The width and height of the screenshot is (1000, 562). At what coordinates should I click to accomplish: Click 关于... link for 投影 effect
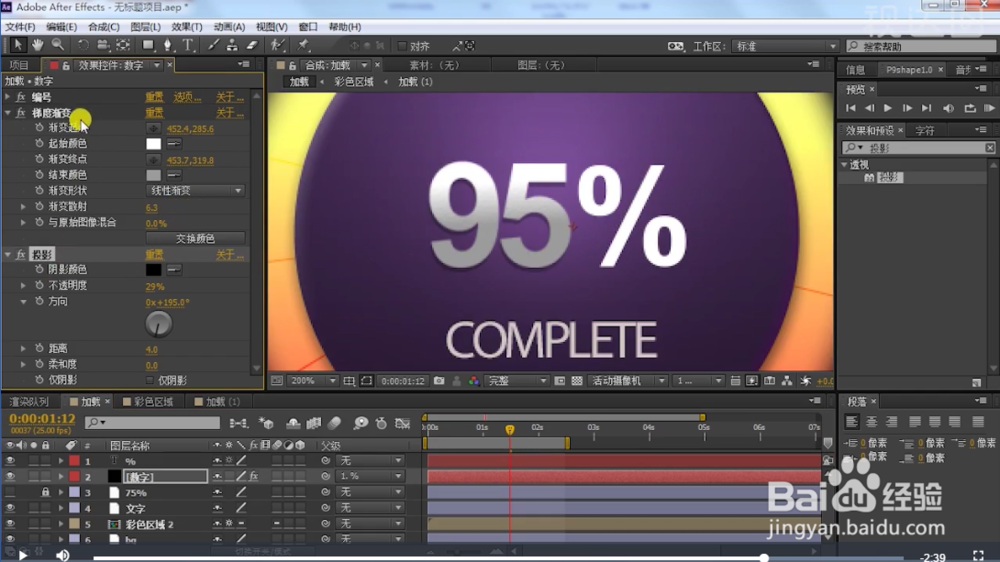click(x=230, y=255)
